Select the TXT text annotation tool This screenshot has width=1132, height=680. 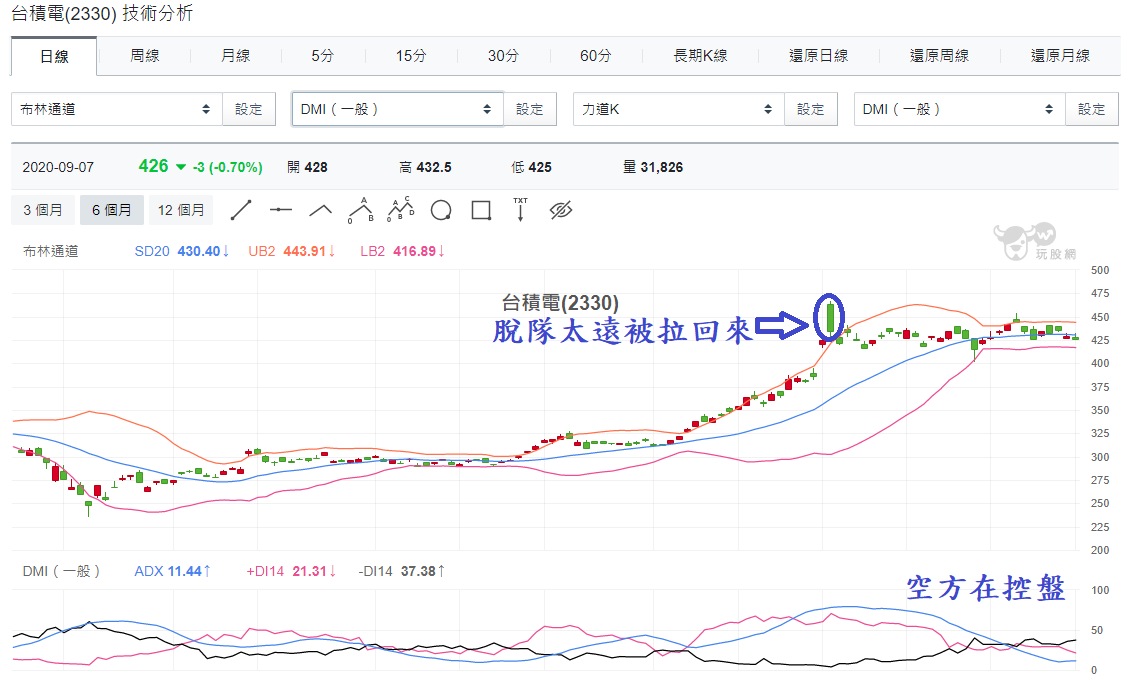click(521, 209)
